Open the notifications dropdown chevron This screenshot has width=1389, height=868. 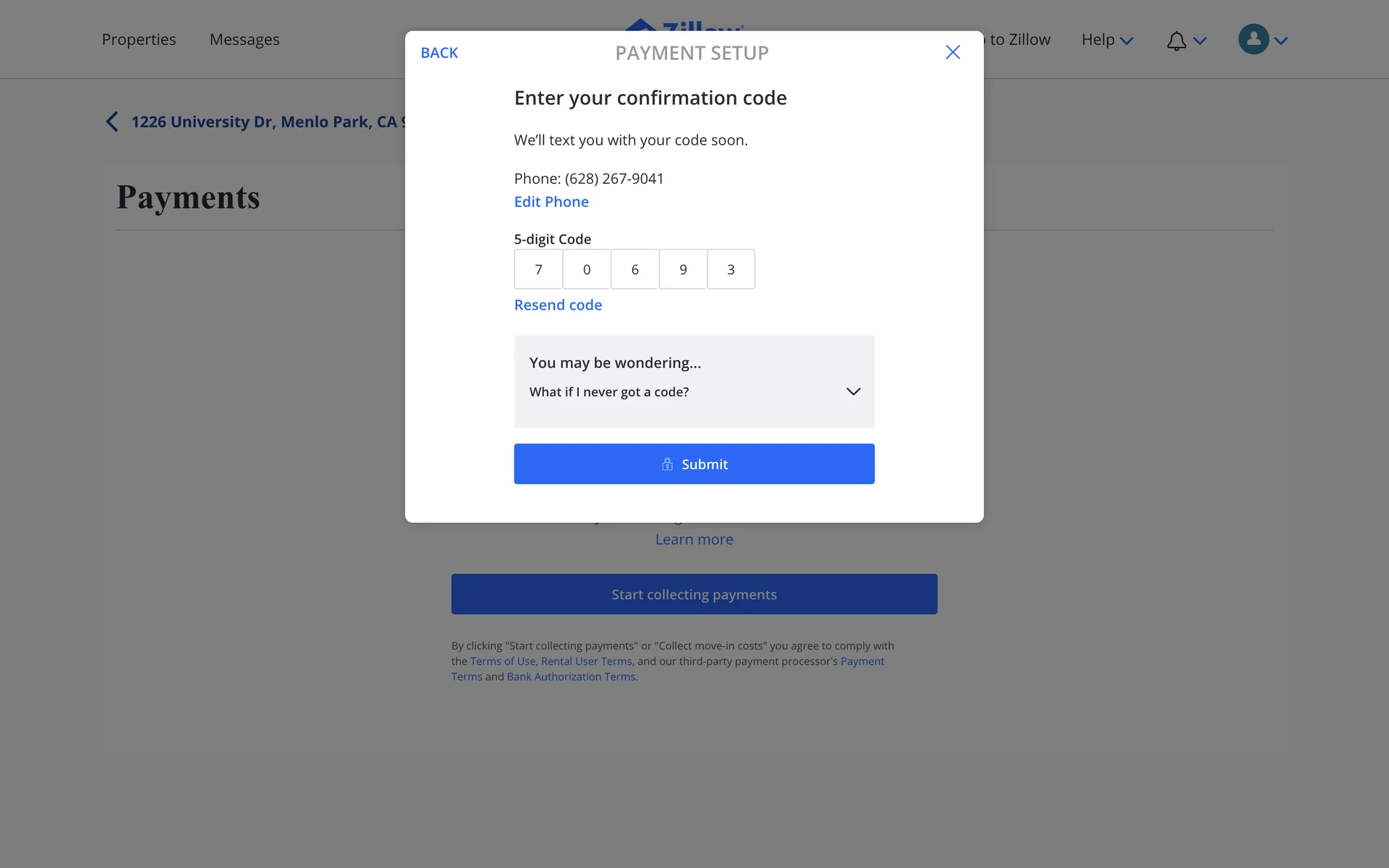[1200, 41]
